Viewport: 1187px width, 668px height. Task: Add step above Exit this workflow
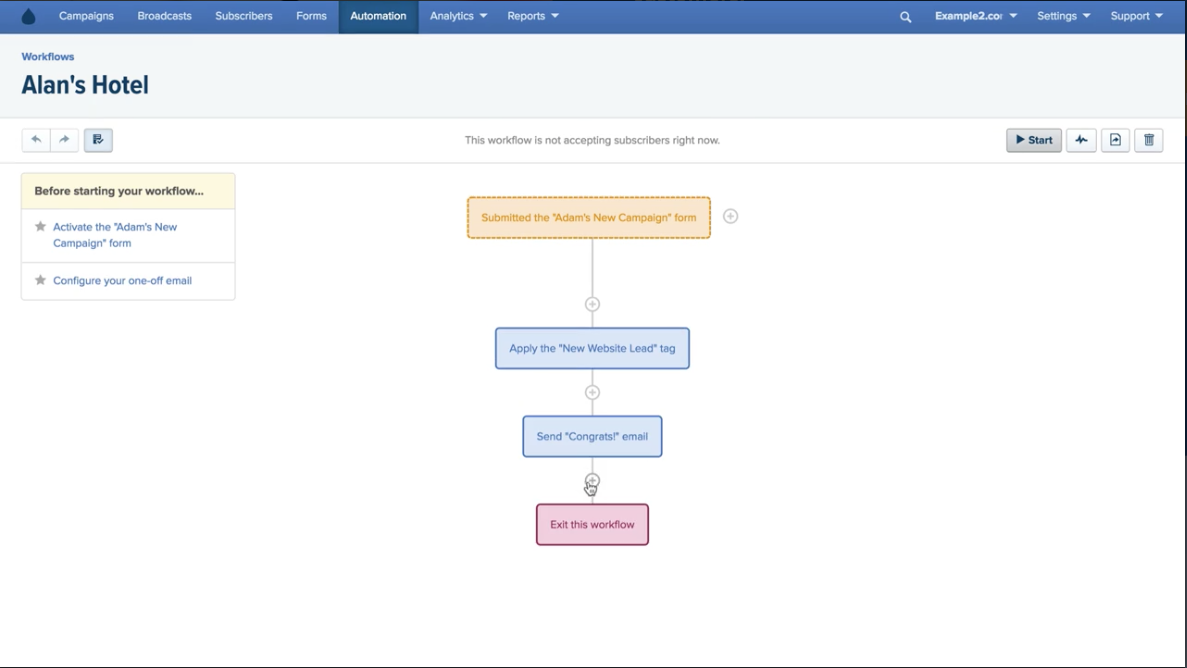tap(592, 480)
